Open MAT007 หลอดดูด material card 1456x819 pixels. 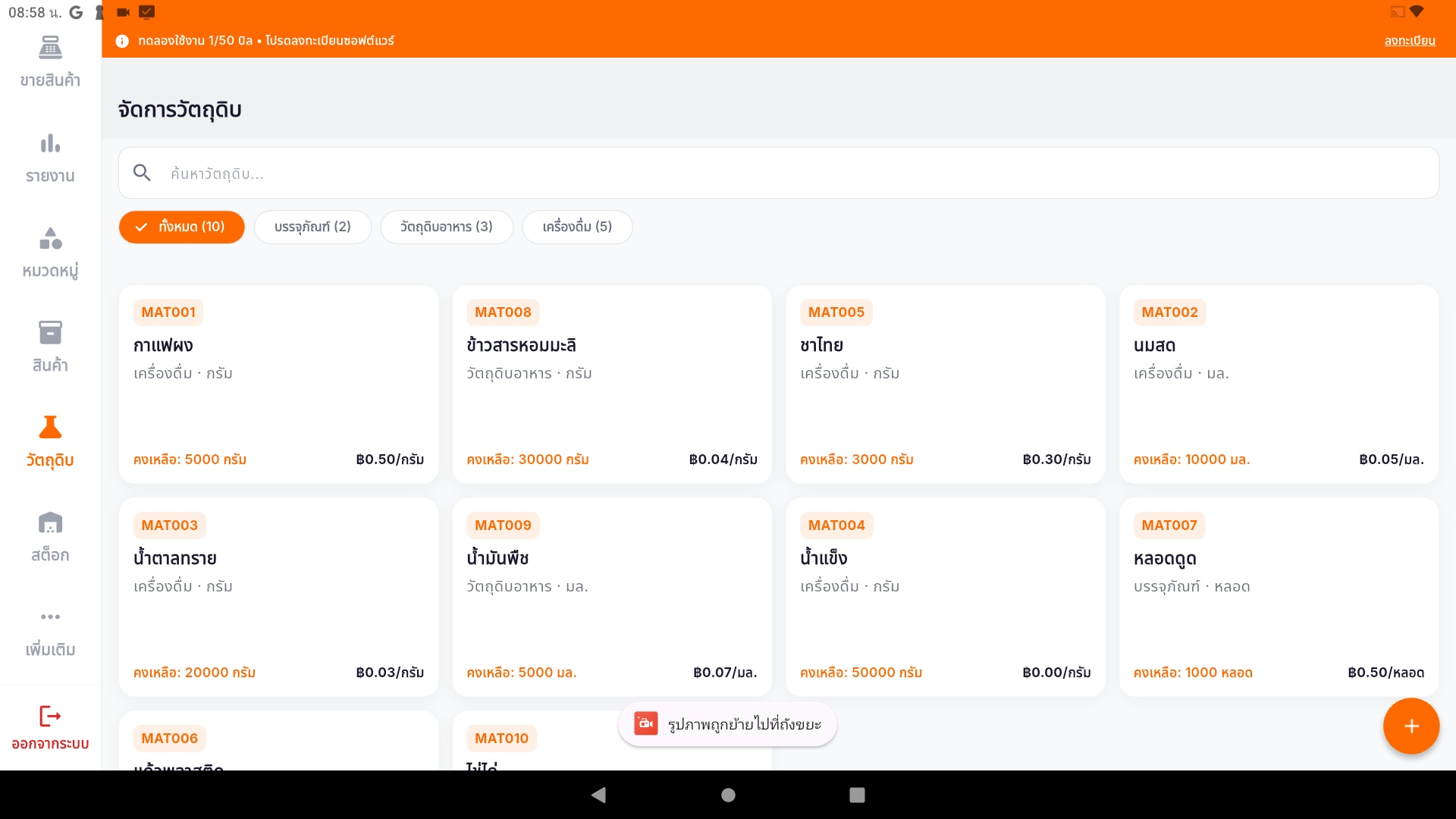[x=1279, y=597]
